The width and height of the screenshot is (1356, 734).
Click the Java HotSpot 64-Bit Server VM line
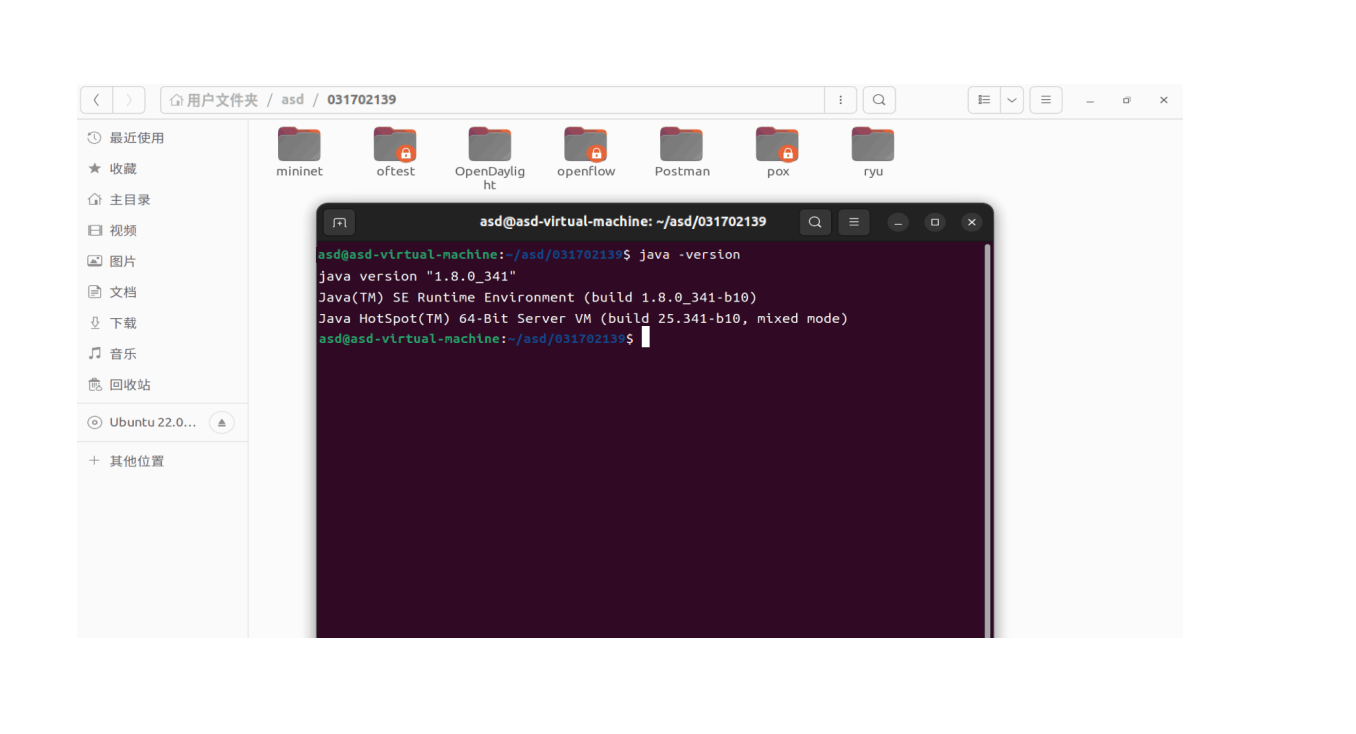pos(583,318)
